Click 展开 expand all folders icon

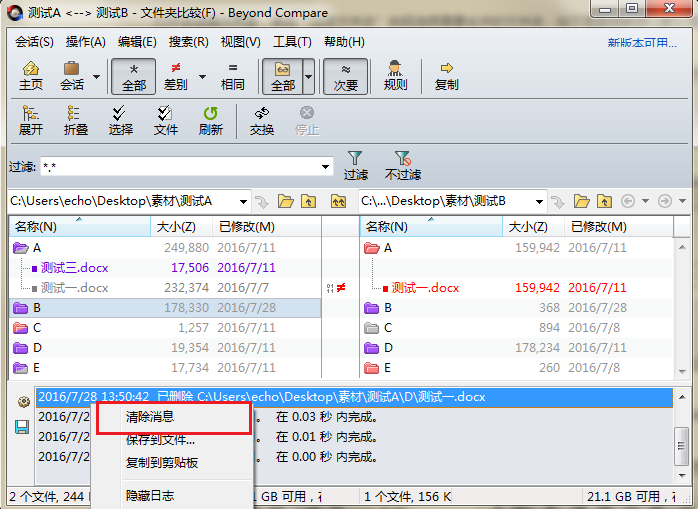point(31,121)
